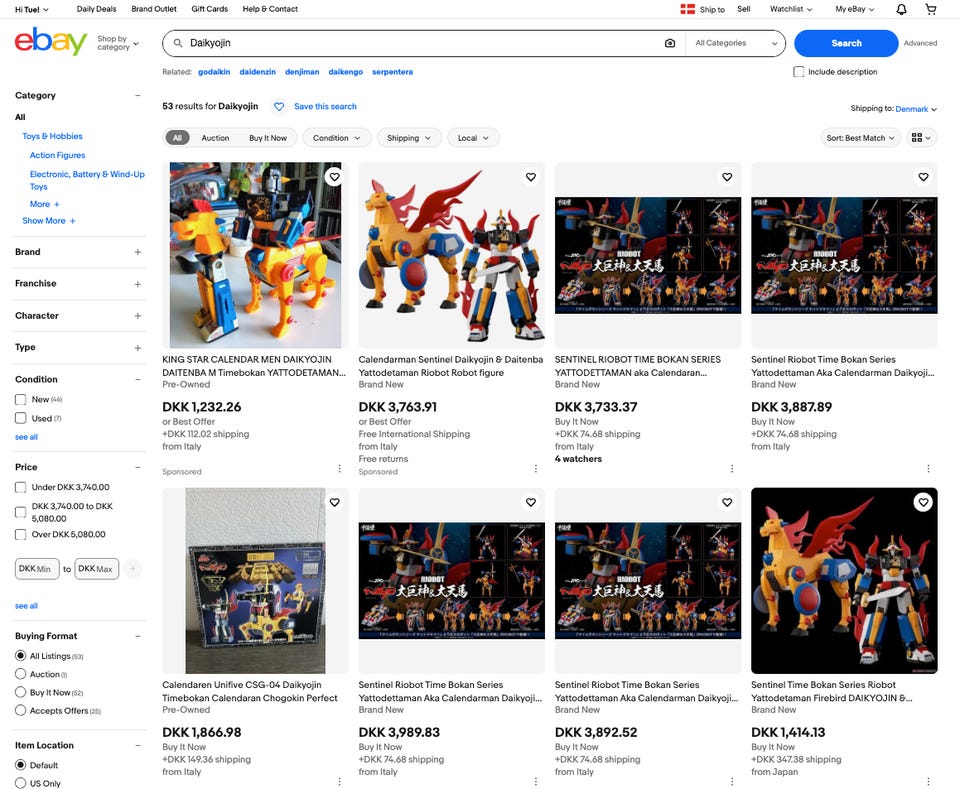Viewport: 960px width, 789px height.
Task: Select the Accepts Offers radio button
Action: pyautogui.click(x=20, y=710)
